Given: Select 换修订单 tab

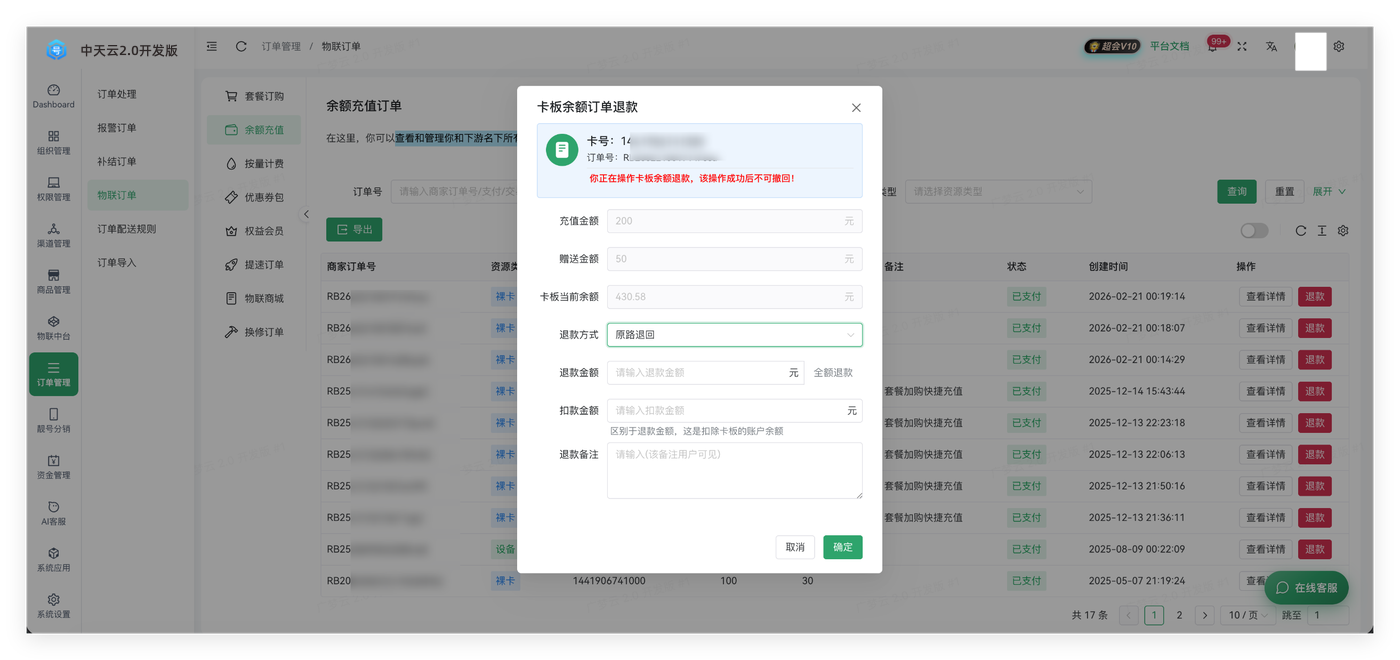Looking at the screenshot, I should pos(254,332).
